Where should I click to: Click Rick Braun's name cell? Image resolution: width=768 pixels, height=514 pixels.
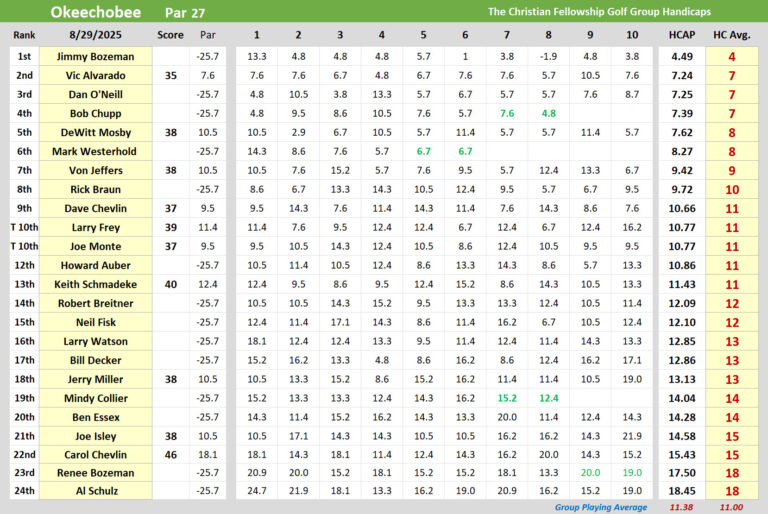96,190
